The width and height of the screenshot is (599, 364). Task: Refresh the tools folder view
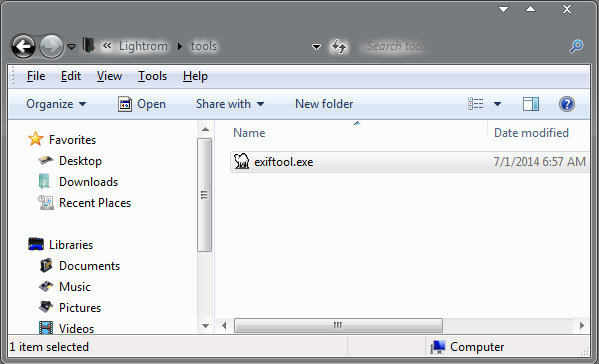(339, 47)
